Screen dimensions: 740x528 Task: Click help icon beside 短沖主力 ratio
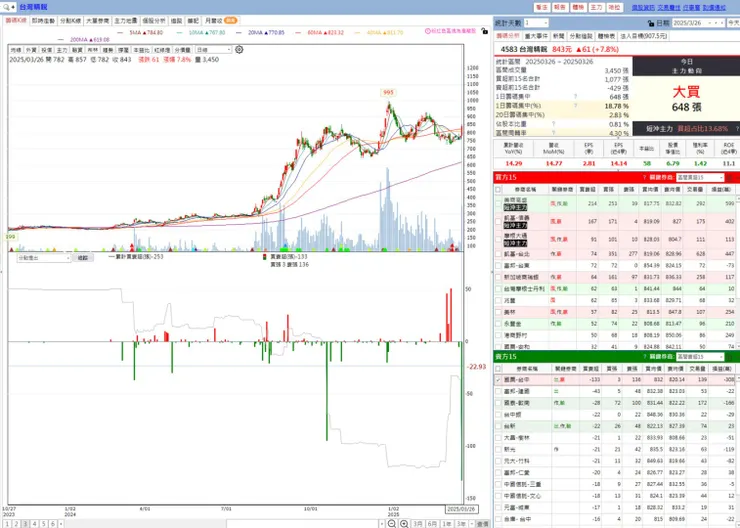pyautogui.click(x=737, y=128)
